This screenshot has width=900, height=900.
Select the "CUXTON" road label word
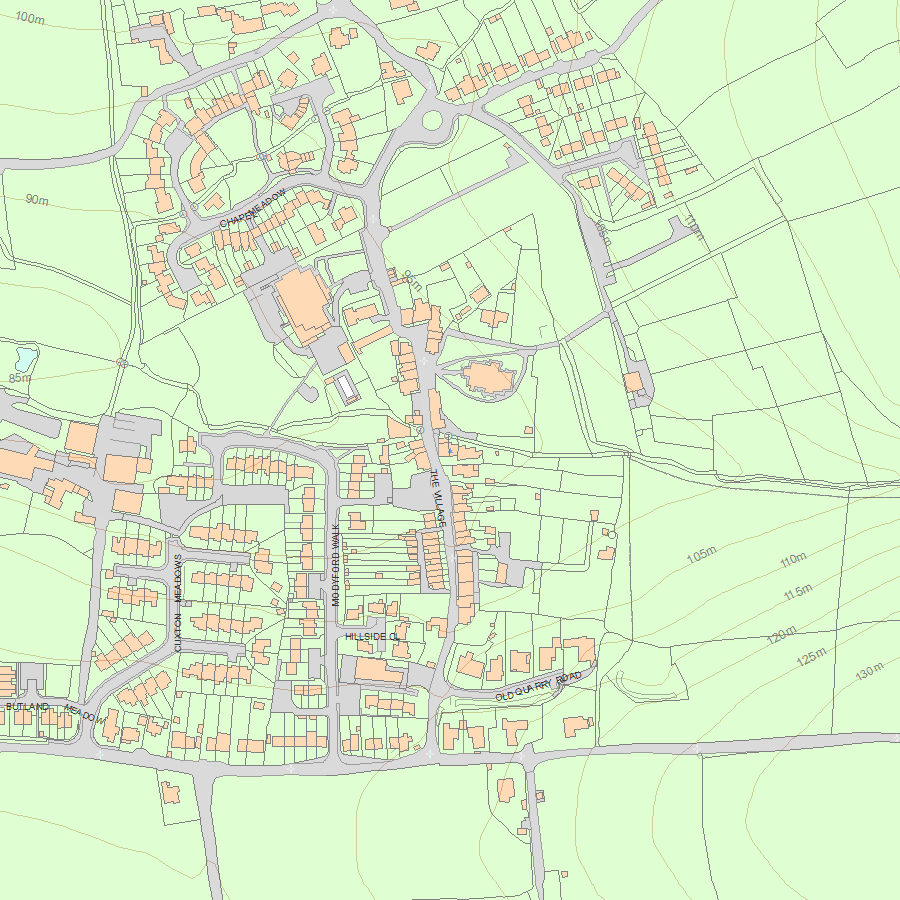pos(177,632)
